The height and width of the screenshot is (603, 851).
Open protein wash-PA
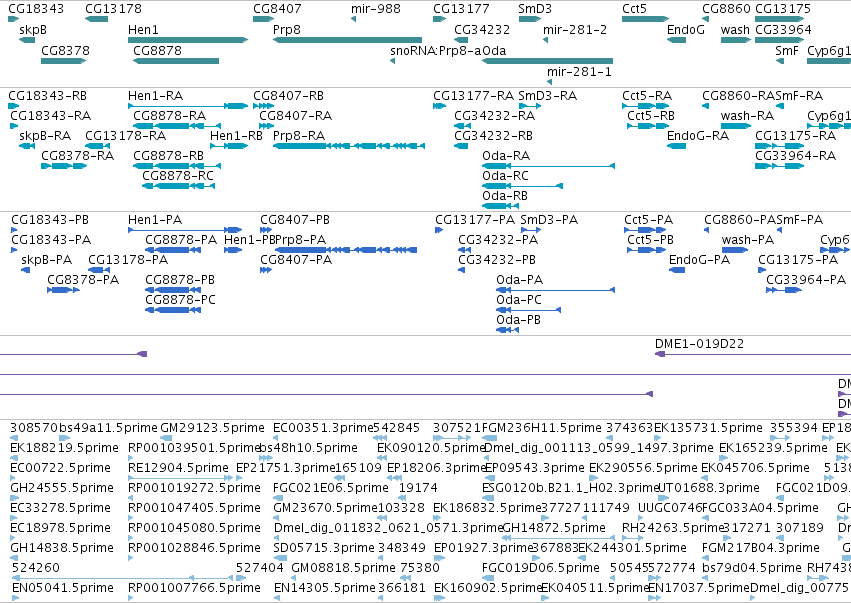point(748,240)
